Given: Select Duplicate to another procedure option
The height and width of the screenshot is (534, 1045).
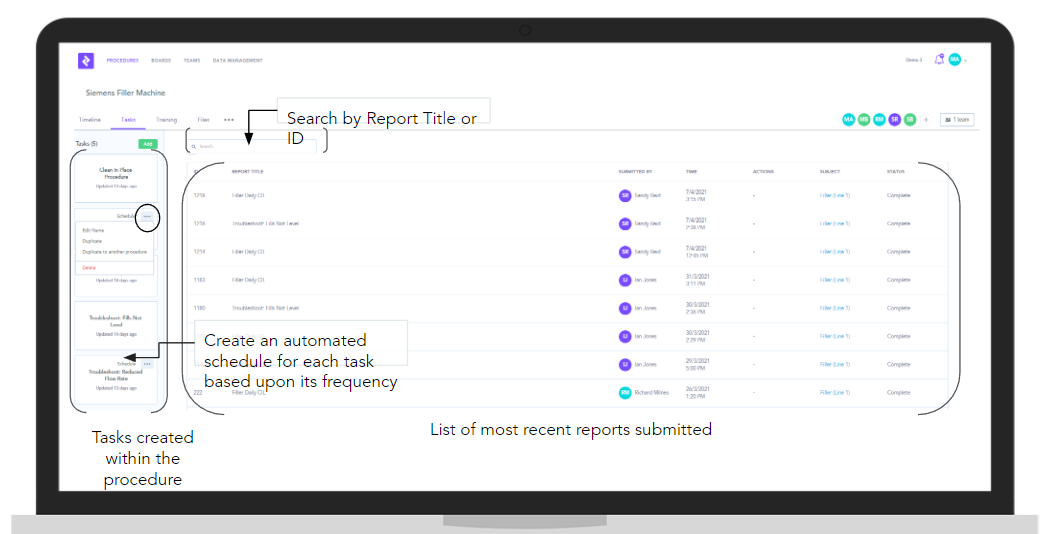Looking at the screenshot, I should [114, 252].
